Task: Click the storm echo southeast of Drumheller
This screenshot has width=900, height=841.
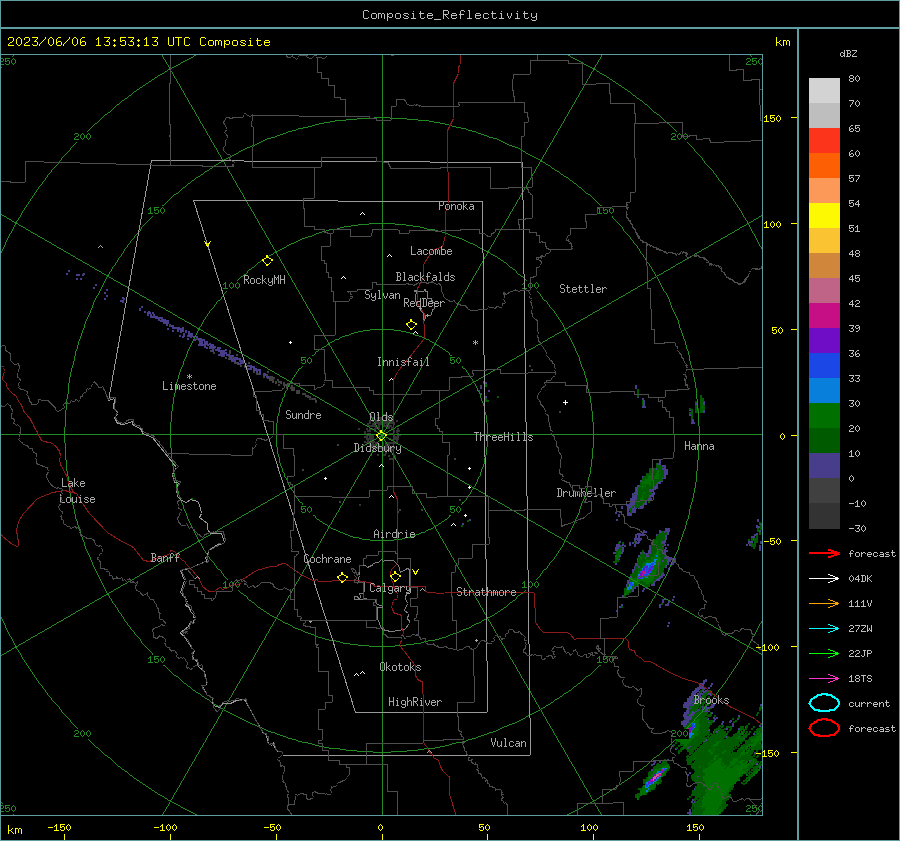Action: 648,487
